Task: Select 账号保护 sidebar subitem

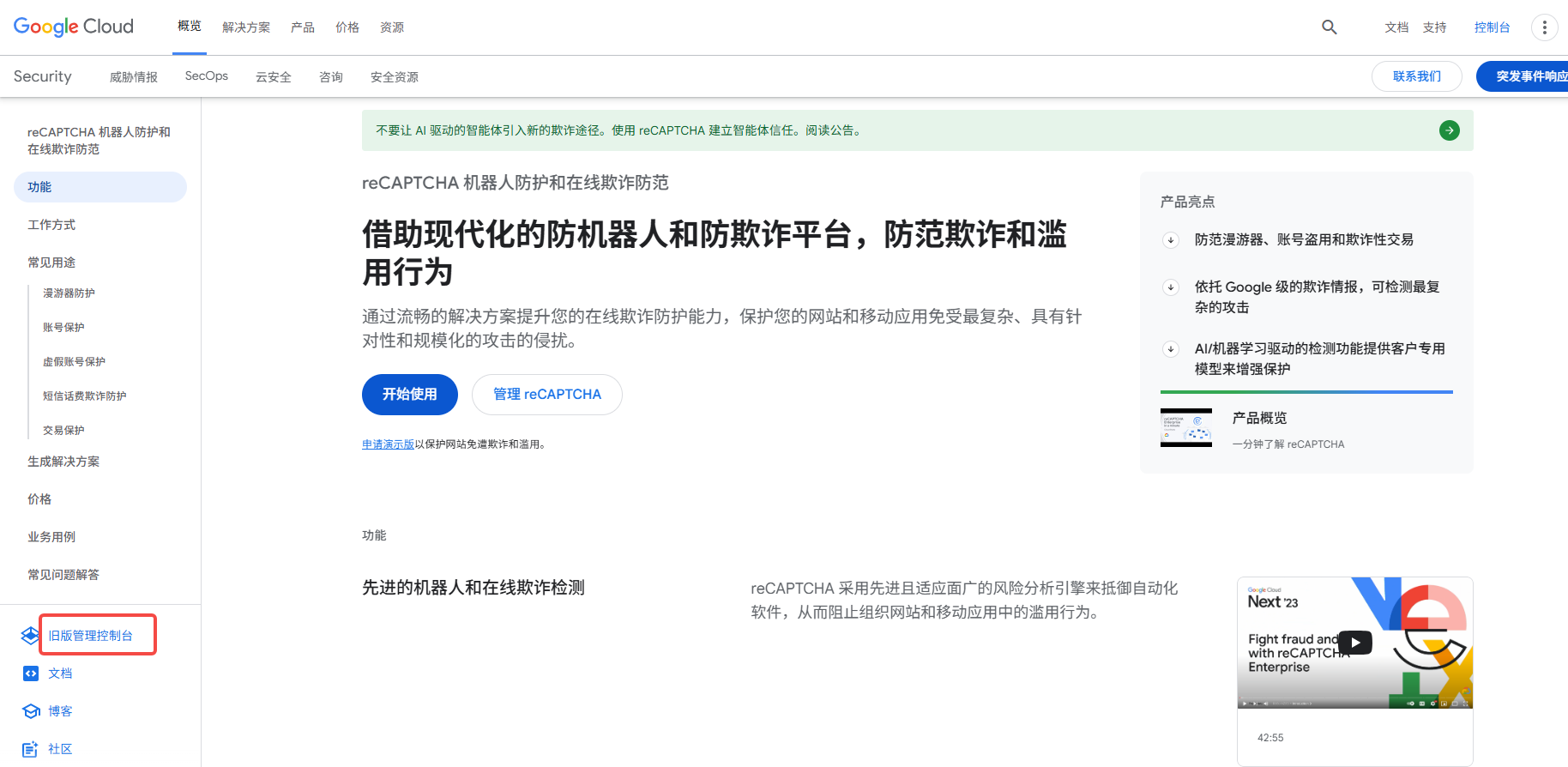Action: click(x=63, y=328)
